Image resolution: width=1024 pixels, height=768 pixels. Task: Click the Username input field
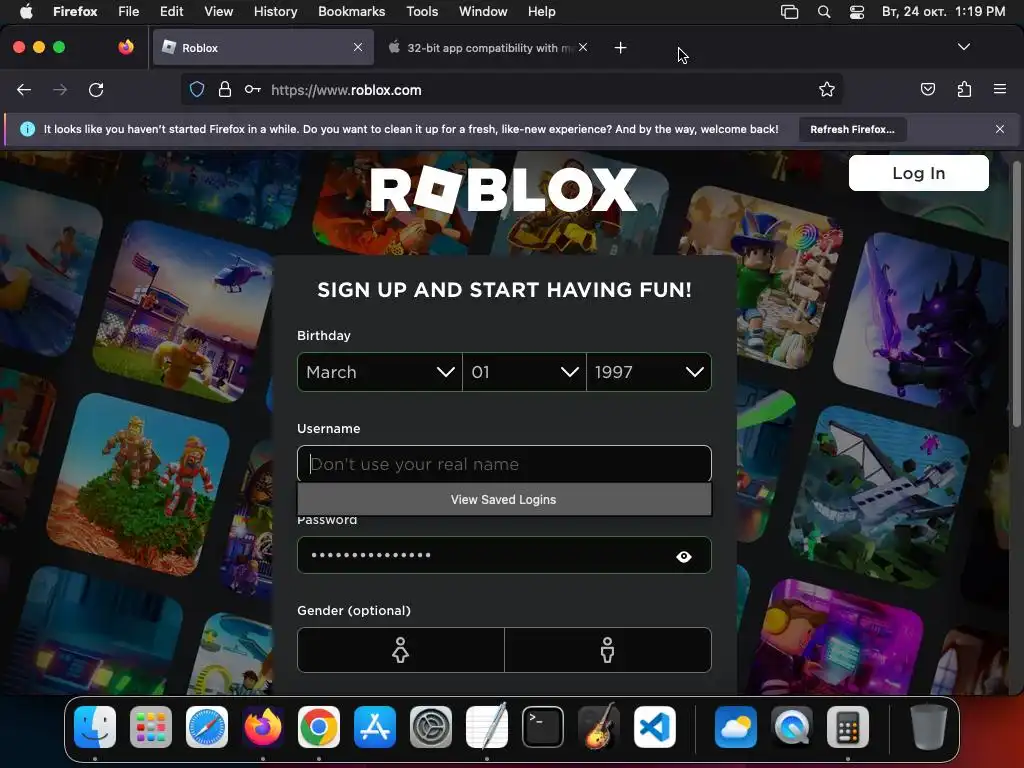[x=504, y=464]
